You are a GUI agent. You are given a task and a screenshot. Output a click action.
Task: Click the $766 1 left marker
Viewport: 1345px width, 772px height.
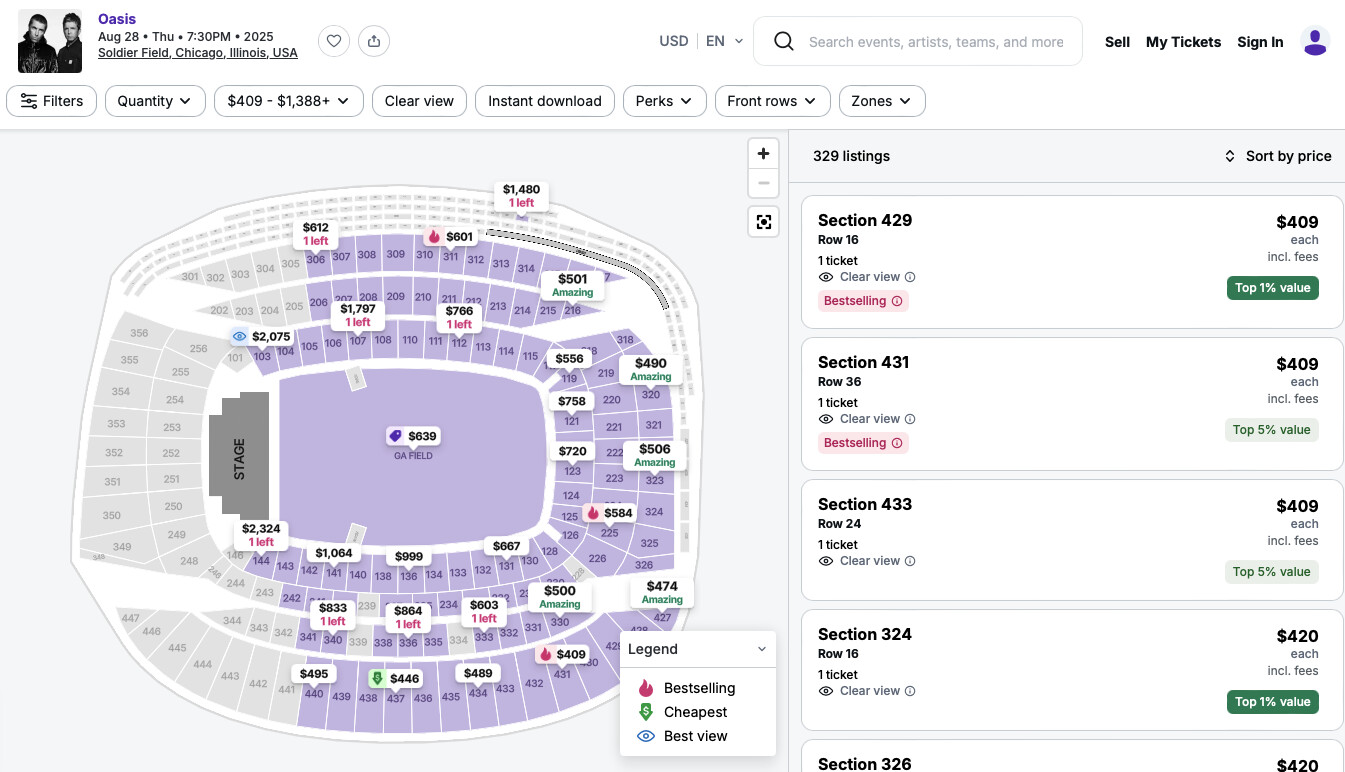(459, 317)
